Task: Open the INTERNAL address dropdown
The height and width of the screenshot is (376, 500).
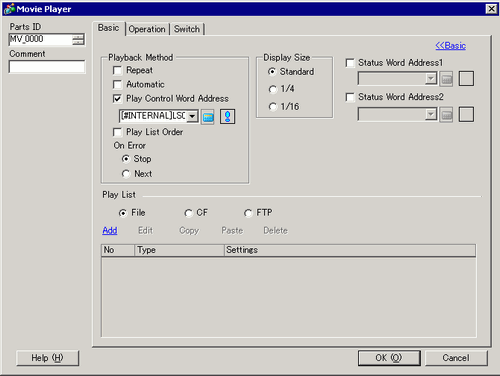Action: pos(192,116)
